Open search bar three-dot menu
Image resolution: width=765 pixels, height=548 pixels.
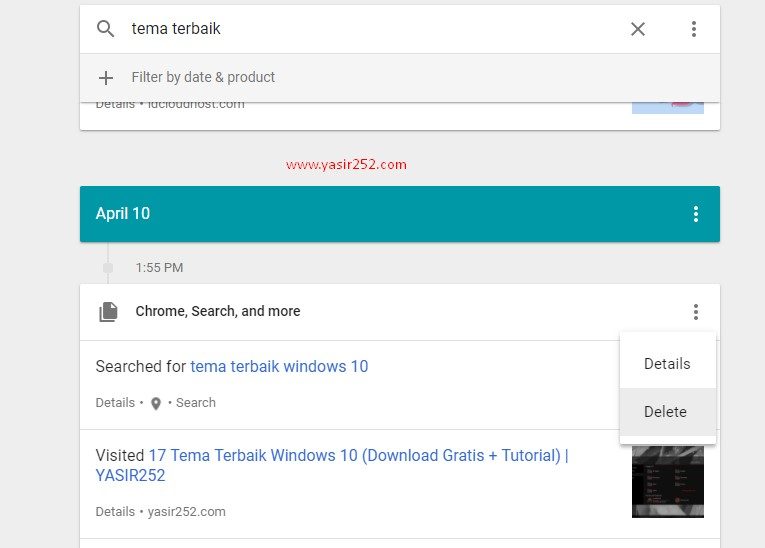tap(694, 29)
